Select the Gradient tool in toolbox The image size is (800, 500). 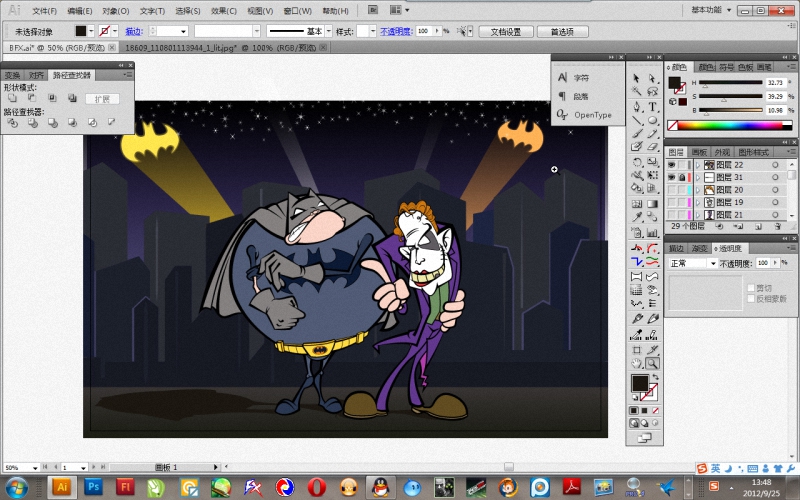(652, 204)
